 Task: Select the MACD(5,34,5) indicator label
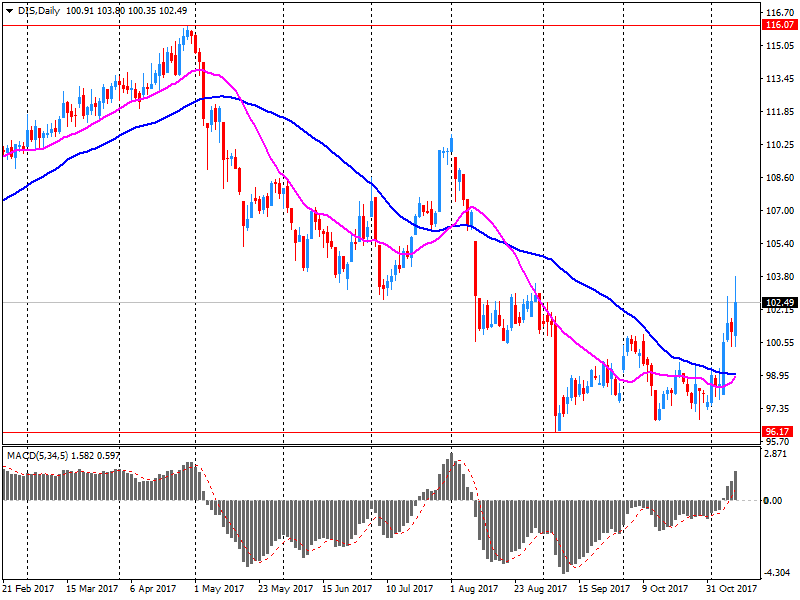click(x=37, y=456)
